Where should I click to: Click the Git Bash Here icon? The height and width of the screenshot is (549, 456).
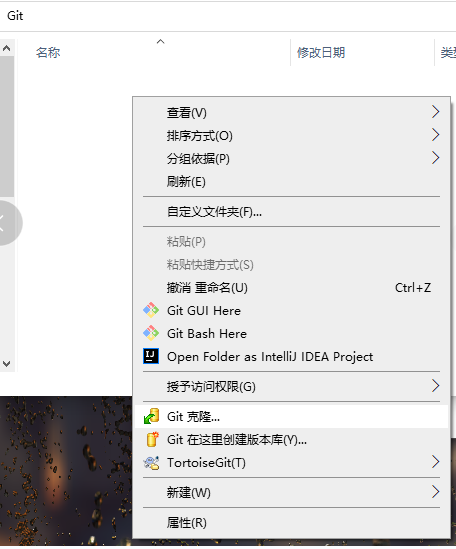point(151,333)
